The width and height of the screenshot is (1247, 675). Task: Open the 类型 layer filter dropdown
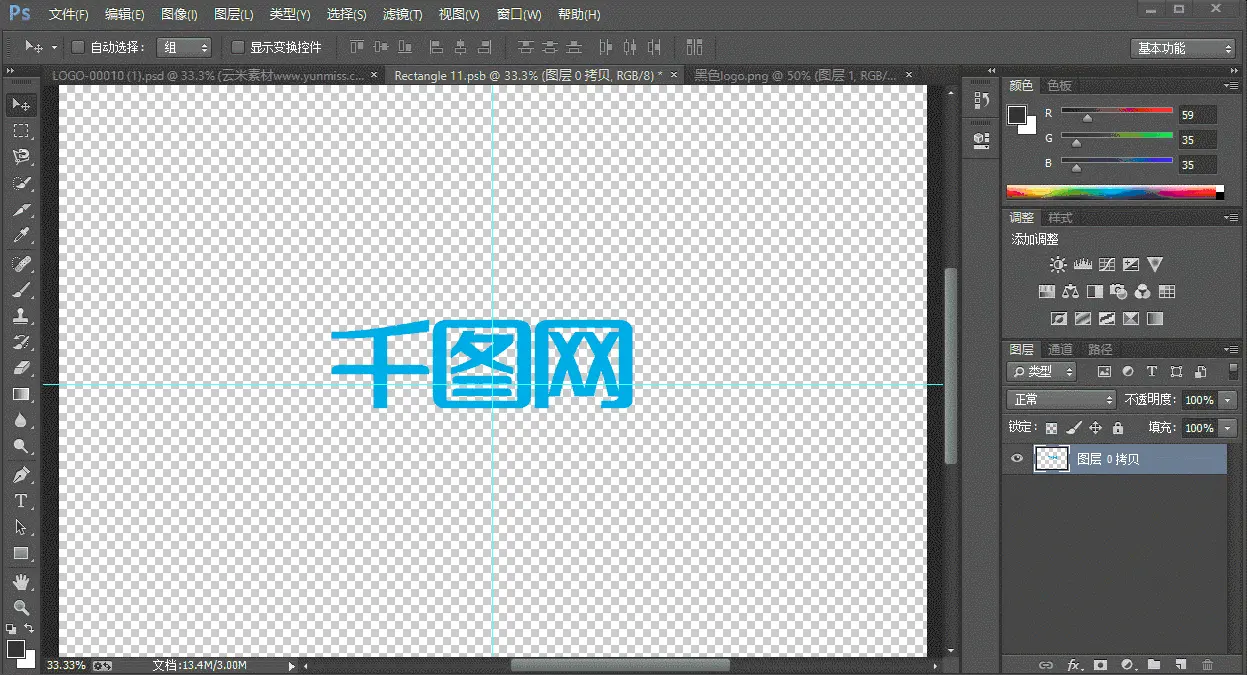click(x=1041, y=371)
